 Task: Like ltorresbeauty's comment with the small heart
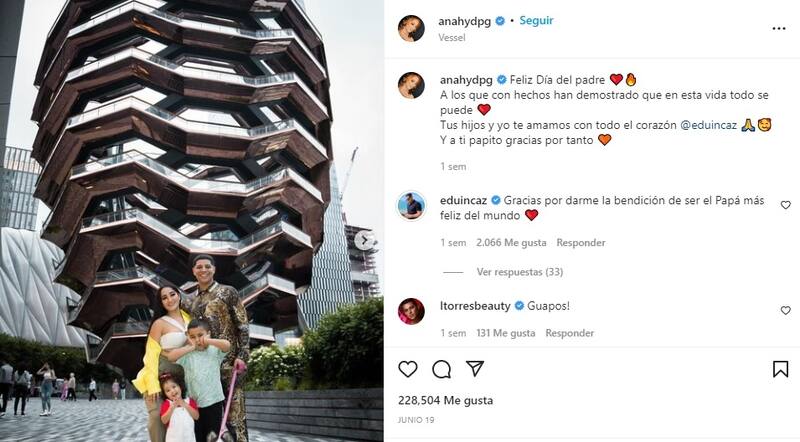click(x=786, y=310)
